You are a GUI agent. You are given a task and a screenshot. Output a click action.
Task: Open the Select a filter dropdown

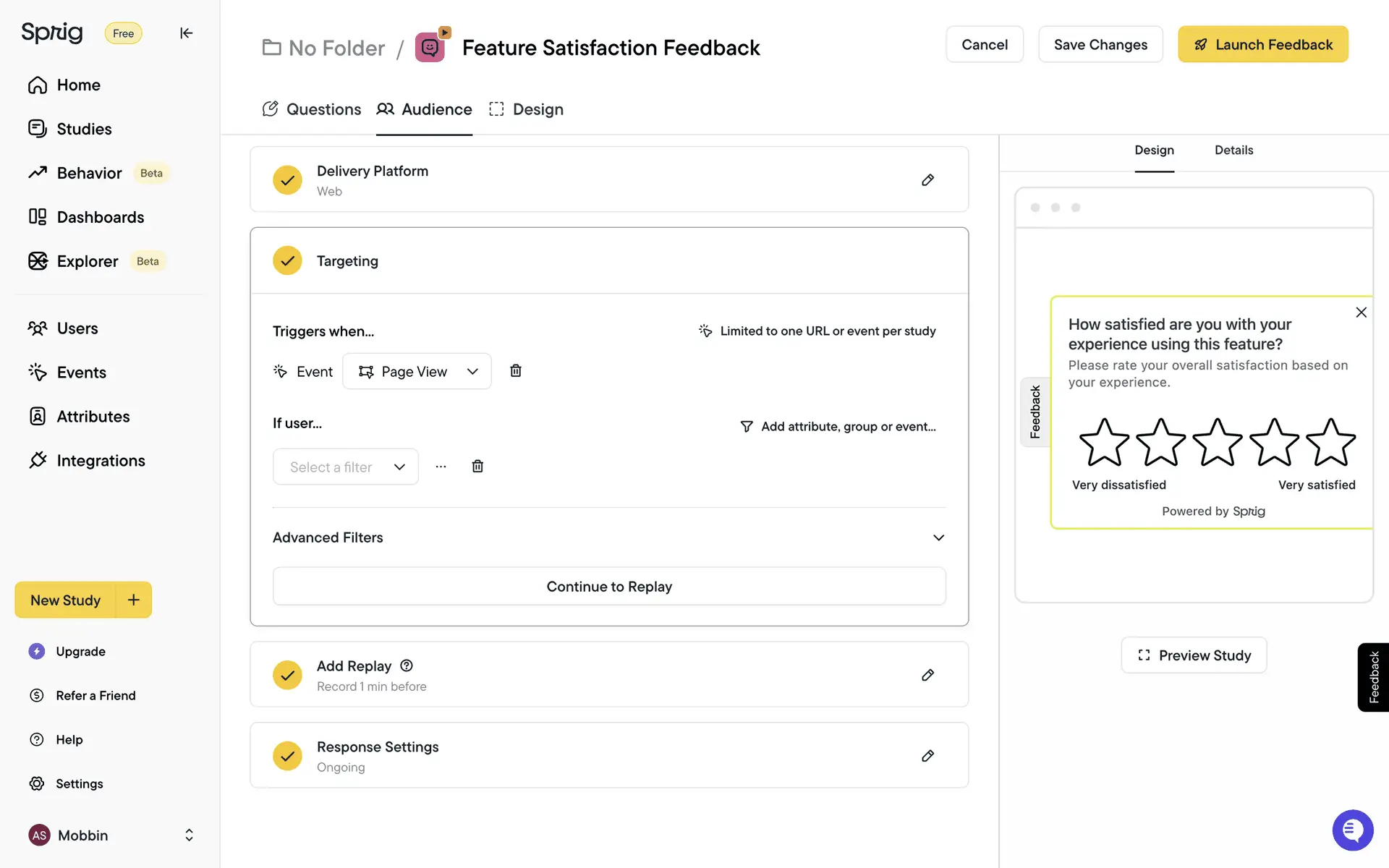pos(346,467)
